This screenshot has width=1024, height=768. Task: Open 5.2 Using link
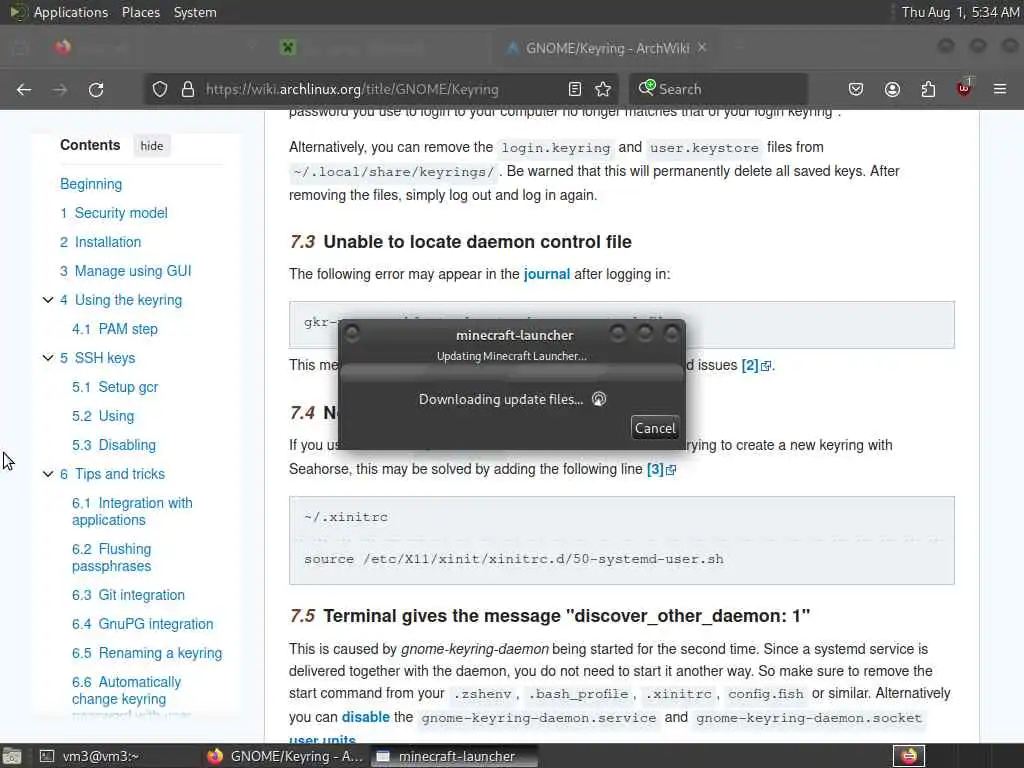click(x=103, y=416)
